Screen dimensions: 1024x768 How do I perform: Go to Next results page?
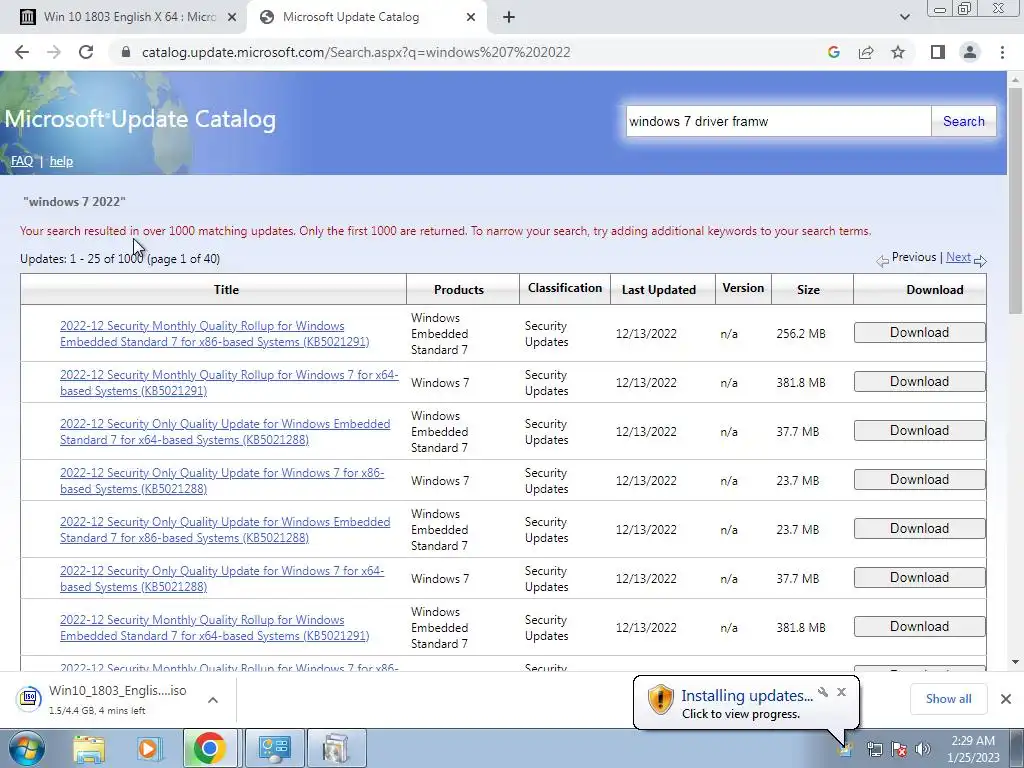pyautogui.click(x=958, y=257)
